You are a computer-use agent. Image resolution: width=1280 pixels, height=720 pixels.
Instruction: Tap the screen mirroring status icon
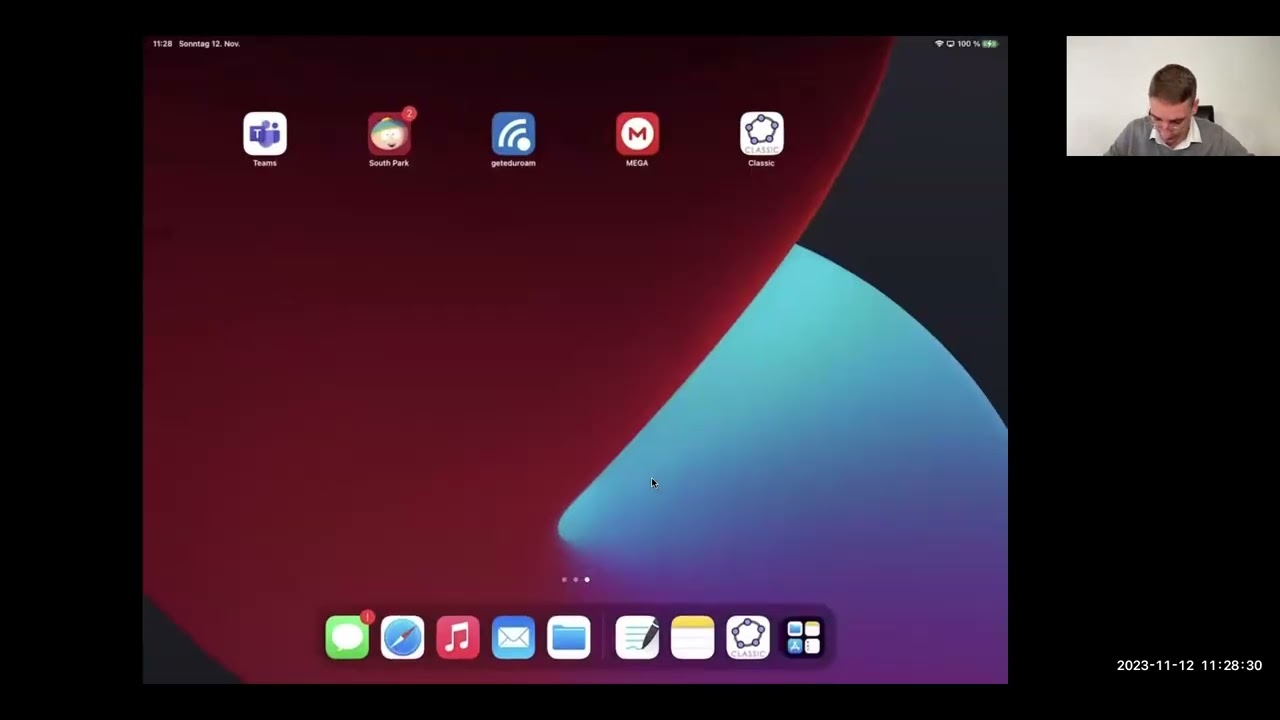coord(950,44)
